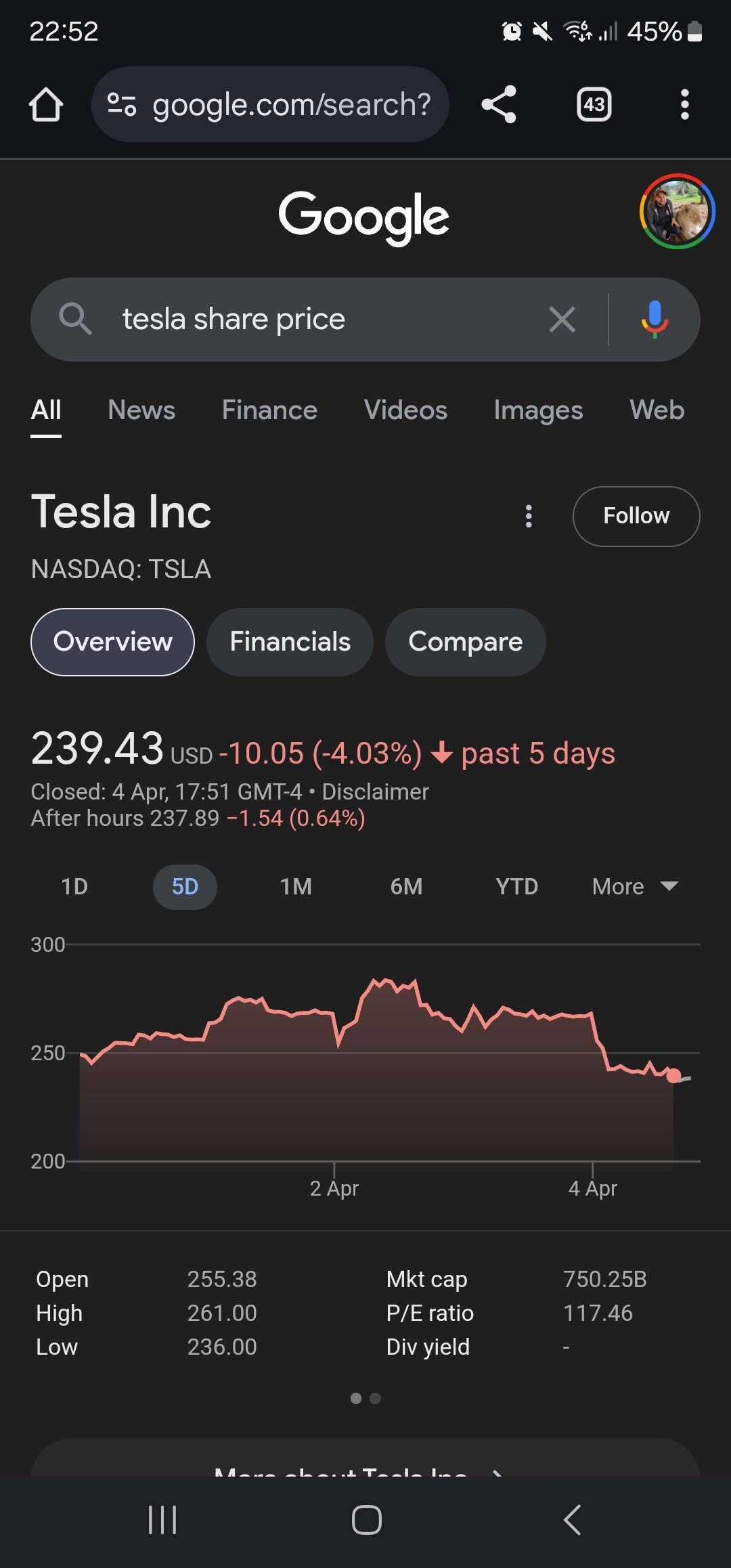Select the 1M chart range
Viewport: 731px width, 1568px height.
(x=296, y=887)
